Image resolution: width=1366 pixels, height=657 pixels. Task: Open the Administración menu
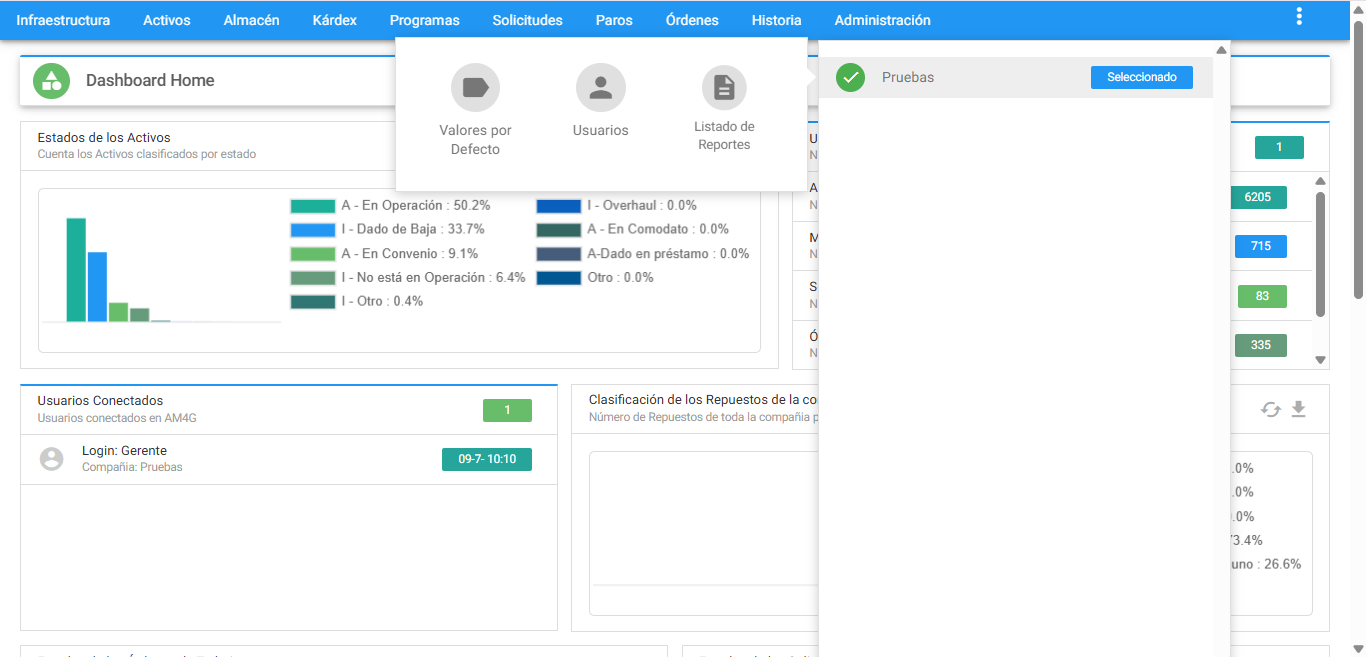pyautogui.click(x=882, y=20)
